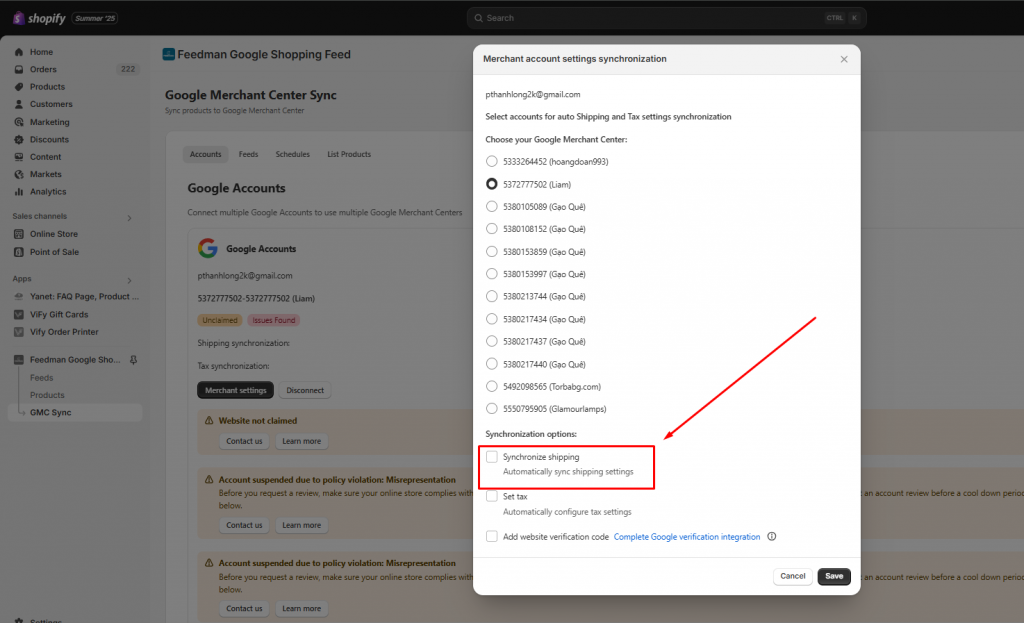
Task: Click the pin icon beside Feedman app
Action: pos(133,360)
